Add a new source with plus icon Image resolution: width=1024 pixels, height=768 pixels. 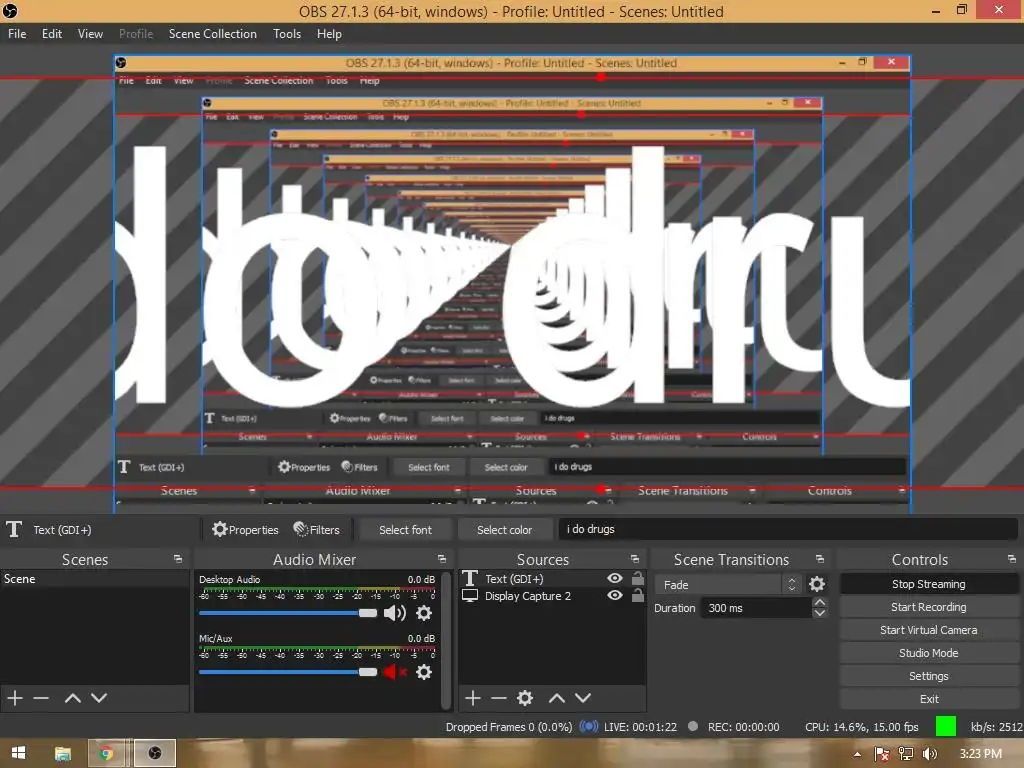click(473, 697)
